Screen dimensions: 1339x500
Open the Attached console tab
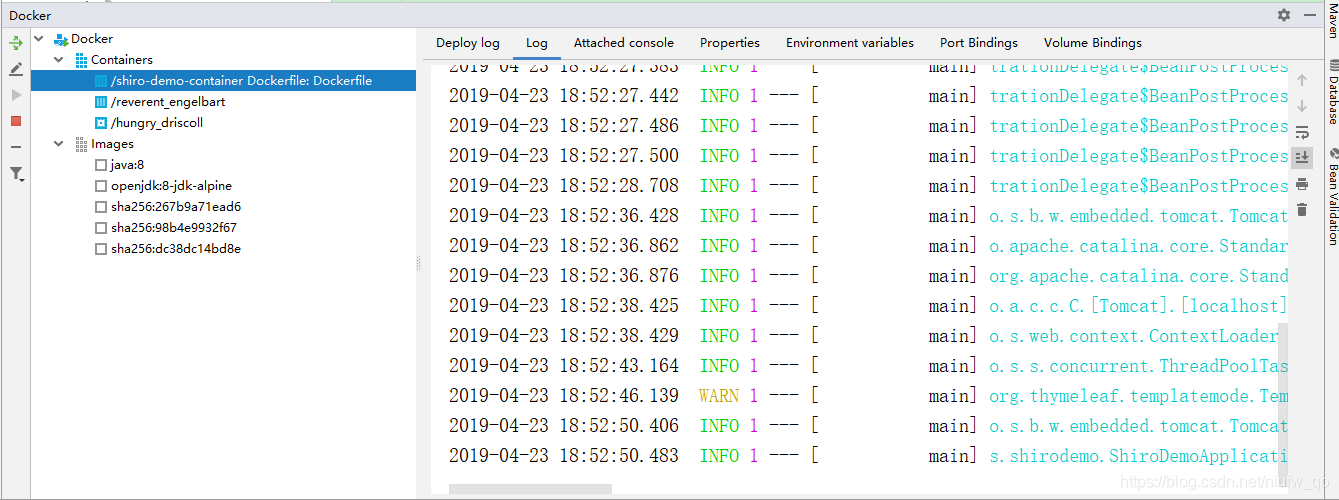pyautogui.click(x=624, y=43)
